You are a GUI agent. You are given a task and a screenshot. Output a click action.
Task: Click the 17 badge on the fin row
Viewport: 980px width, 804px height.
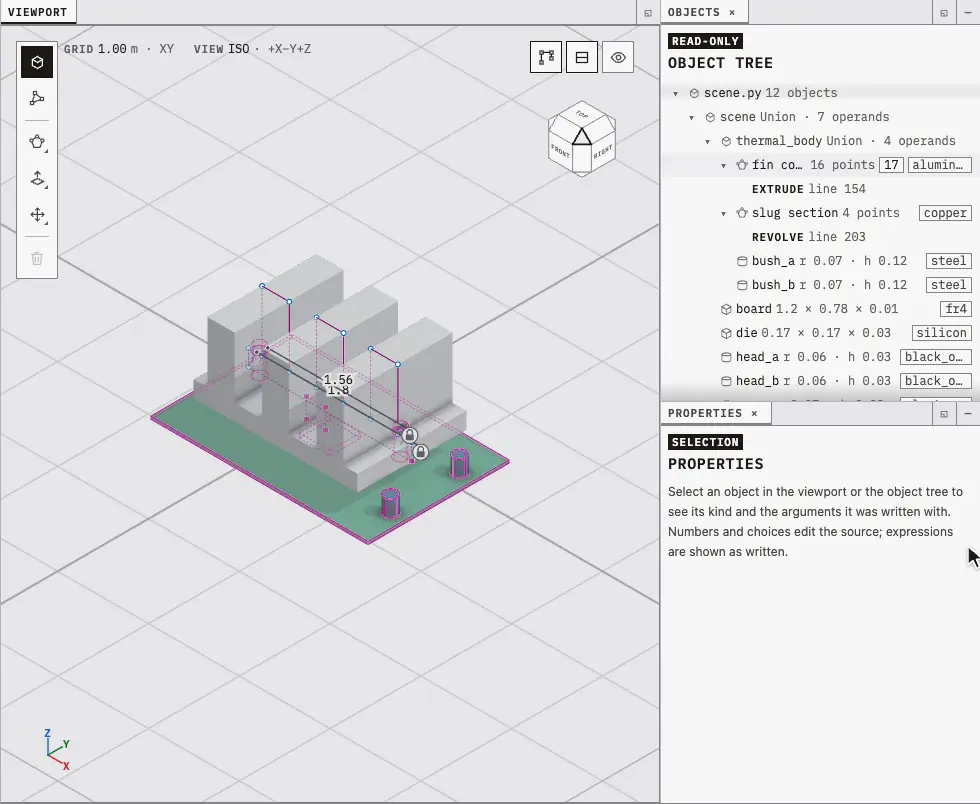[891, 165]
